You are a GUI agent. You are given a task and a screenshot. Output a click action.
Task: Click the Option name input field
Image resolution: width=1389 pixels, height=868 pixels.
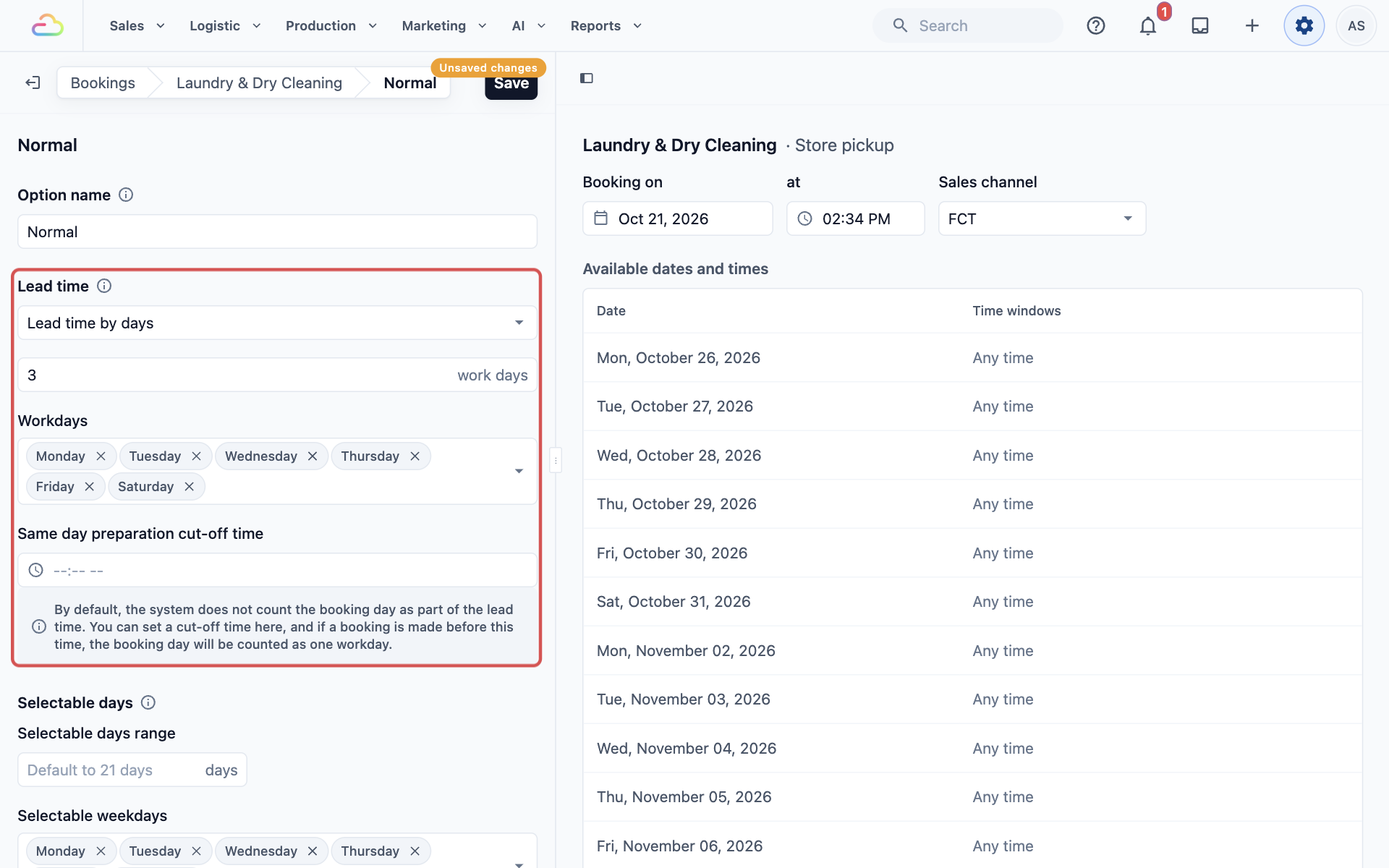click(277, 231)
